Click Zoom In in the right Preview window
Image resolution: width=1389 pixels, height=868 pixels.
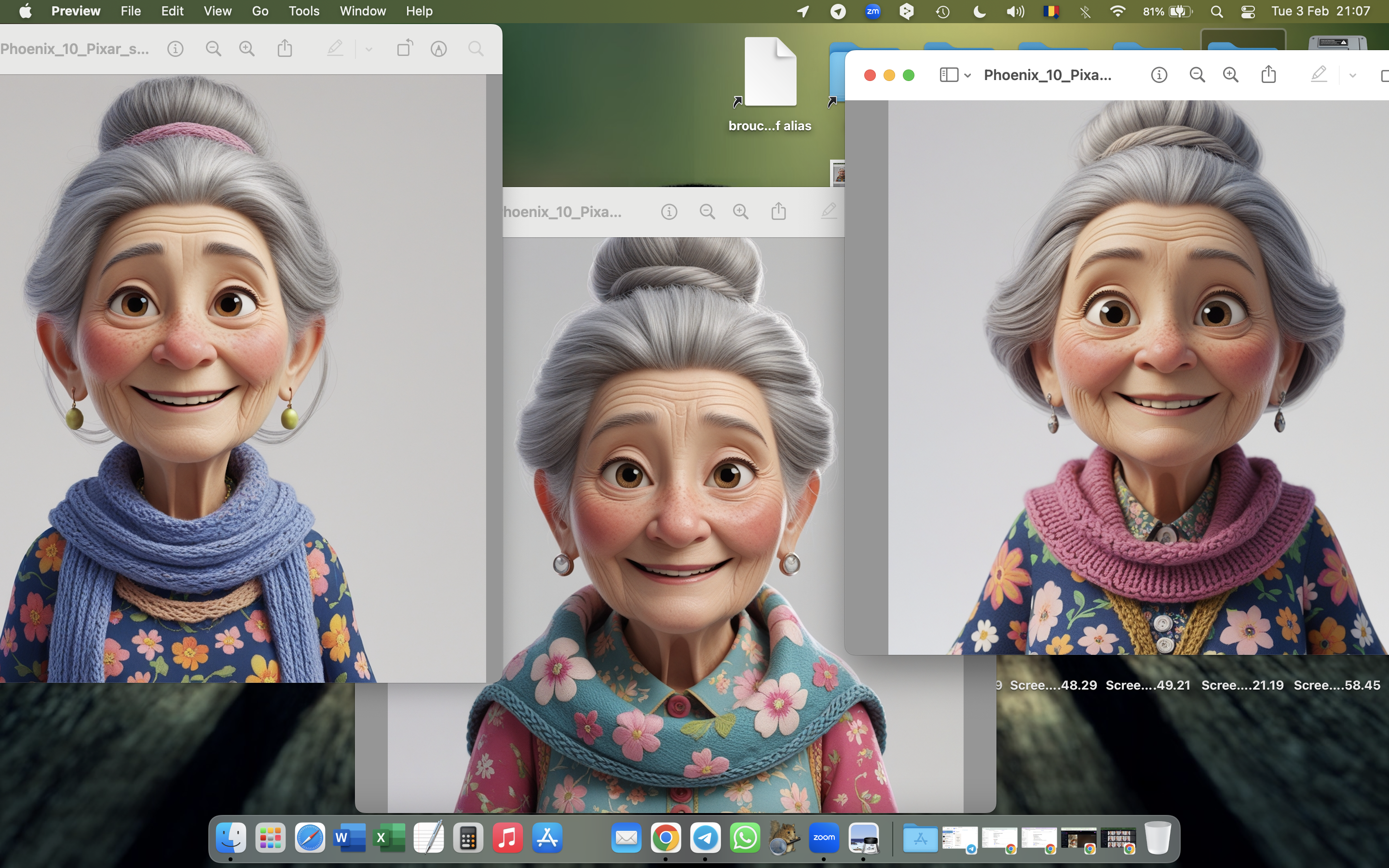click(x=1230, y=75)
